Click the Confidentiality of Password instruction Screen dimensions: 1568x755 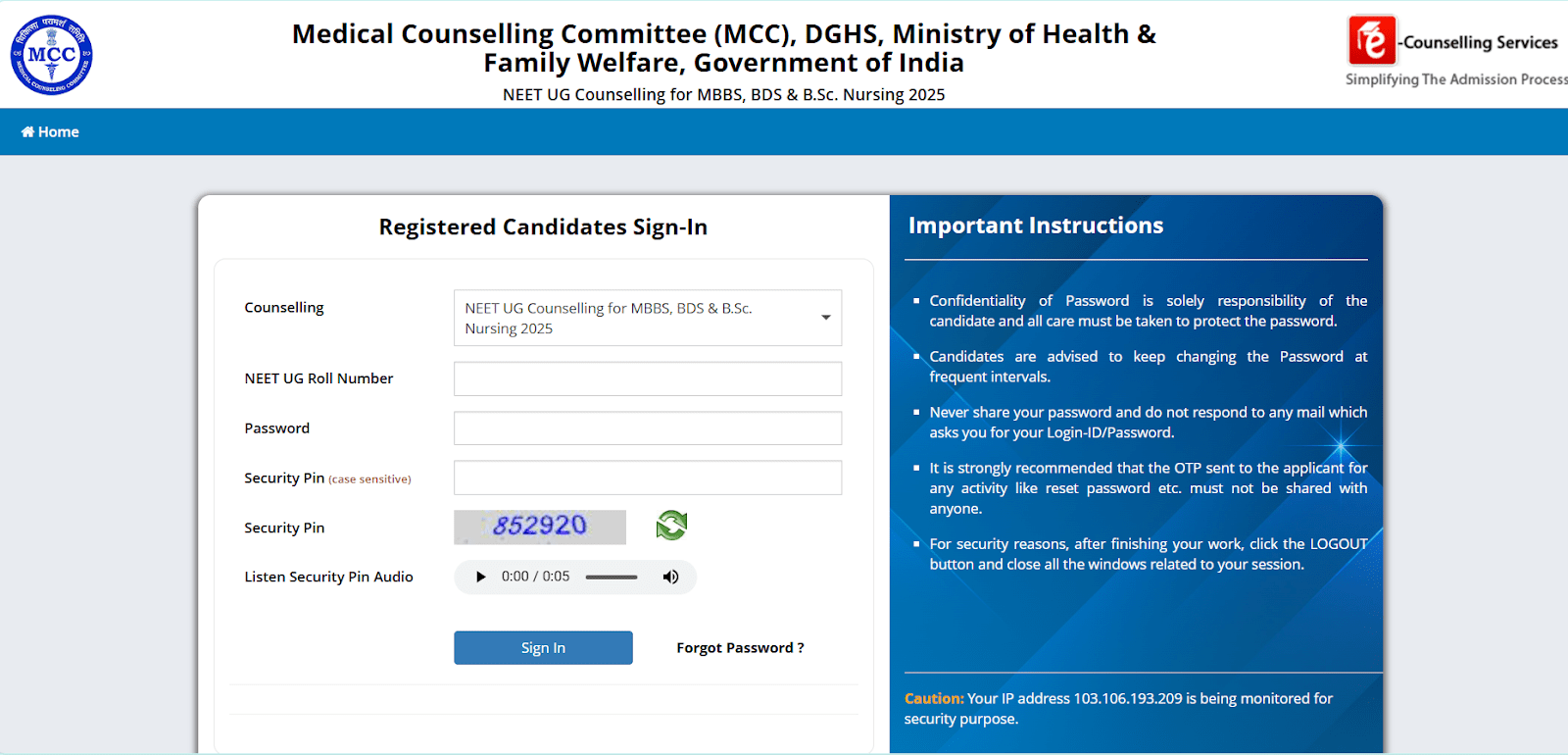coord(1148,311)
